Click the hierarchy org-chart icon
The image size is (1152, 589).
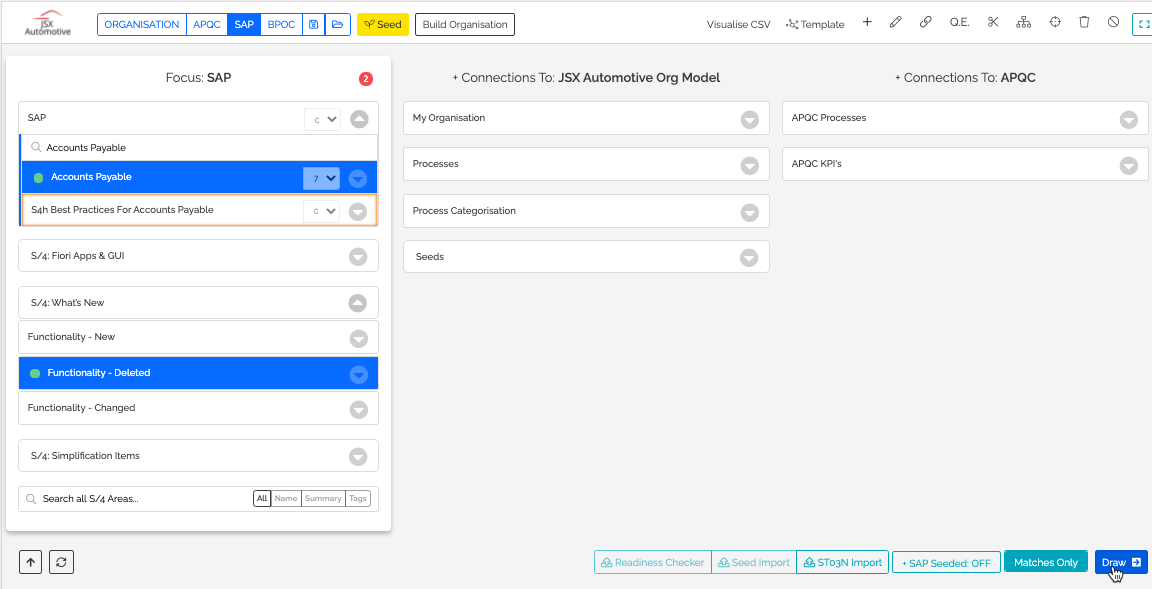coord(1023,23)
